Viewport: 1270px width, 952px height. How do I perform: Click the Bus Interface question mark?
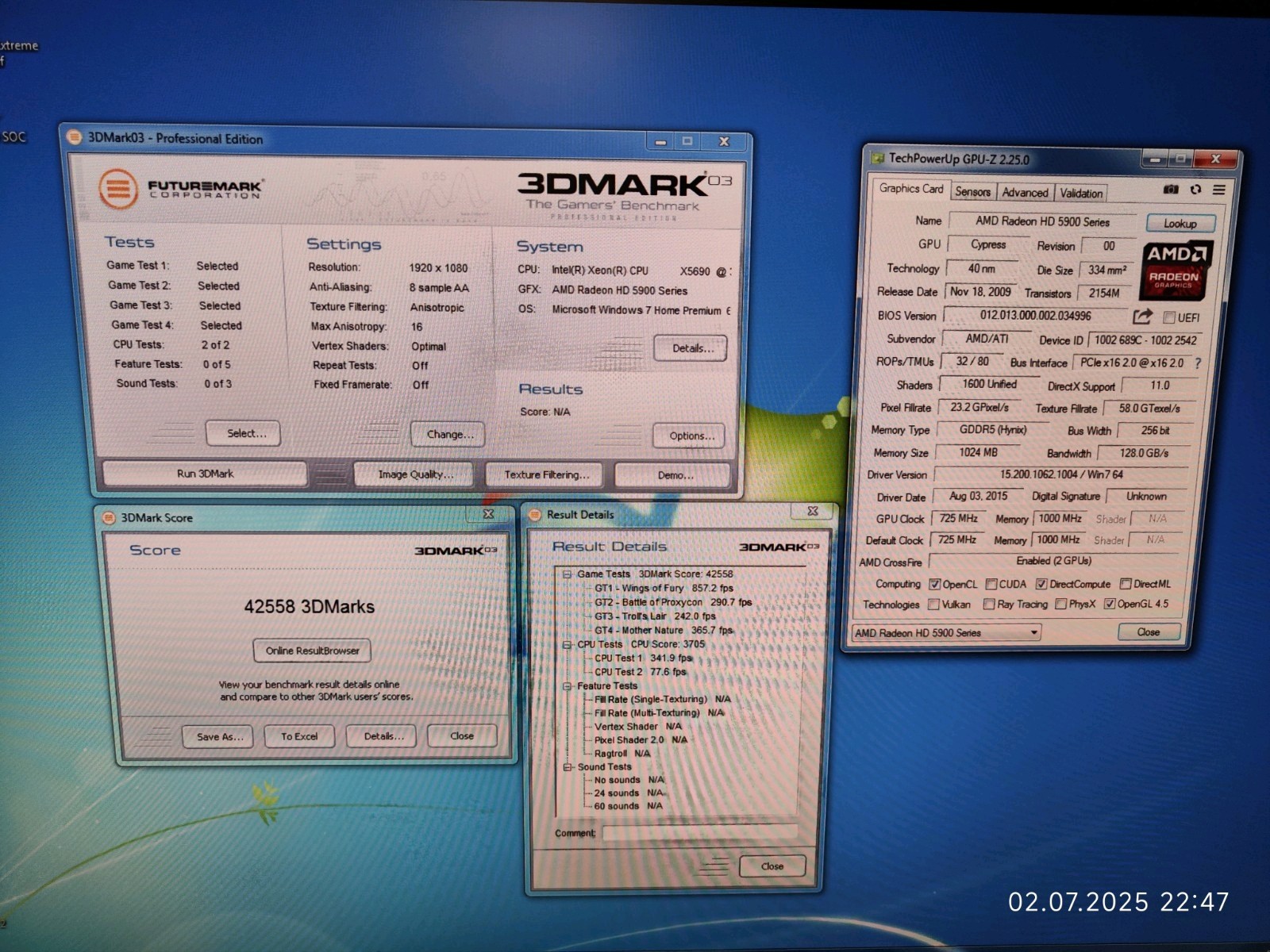[1198, 363]
